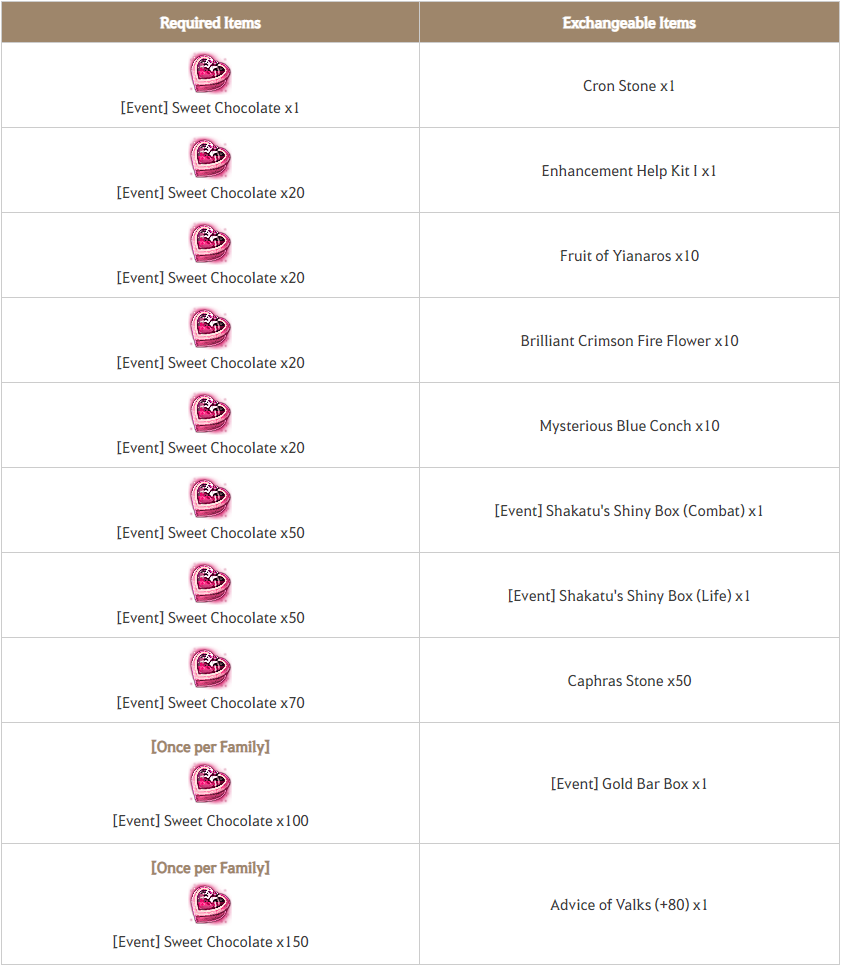The width and height of the screenshot is (842, 967).
Task: Select chocolate icon in Fruit of Yianaros row
Action: point(210,243)
